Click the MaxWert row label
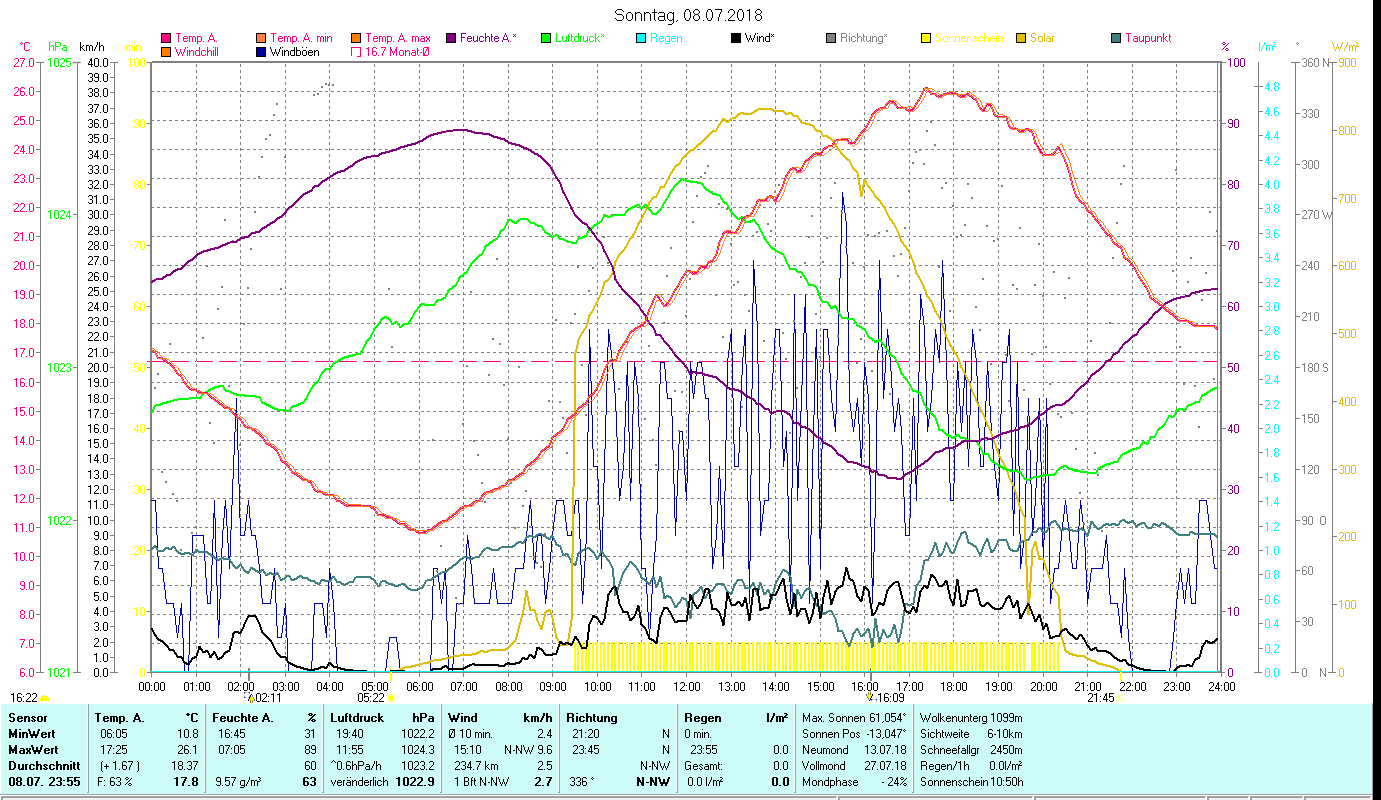Image resolution: width=1381 pixels, height=800 pixels. (35, 750)
